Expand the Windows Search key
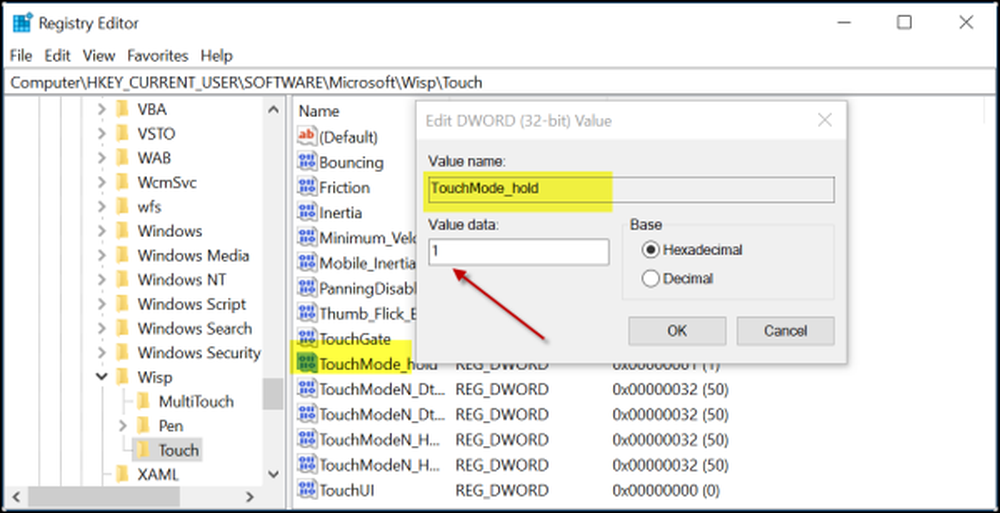Viewport: 1000px width, 513px height. pos(101,329)
